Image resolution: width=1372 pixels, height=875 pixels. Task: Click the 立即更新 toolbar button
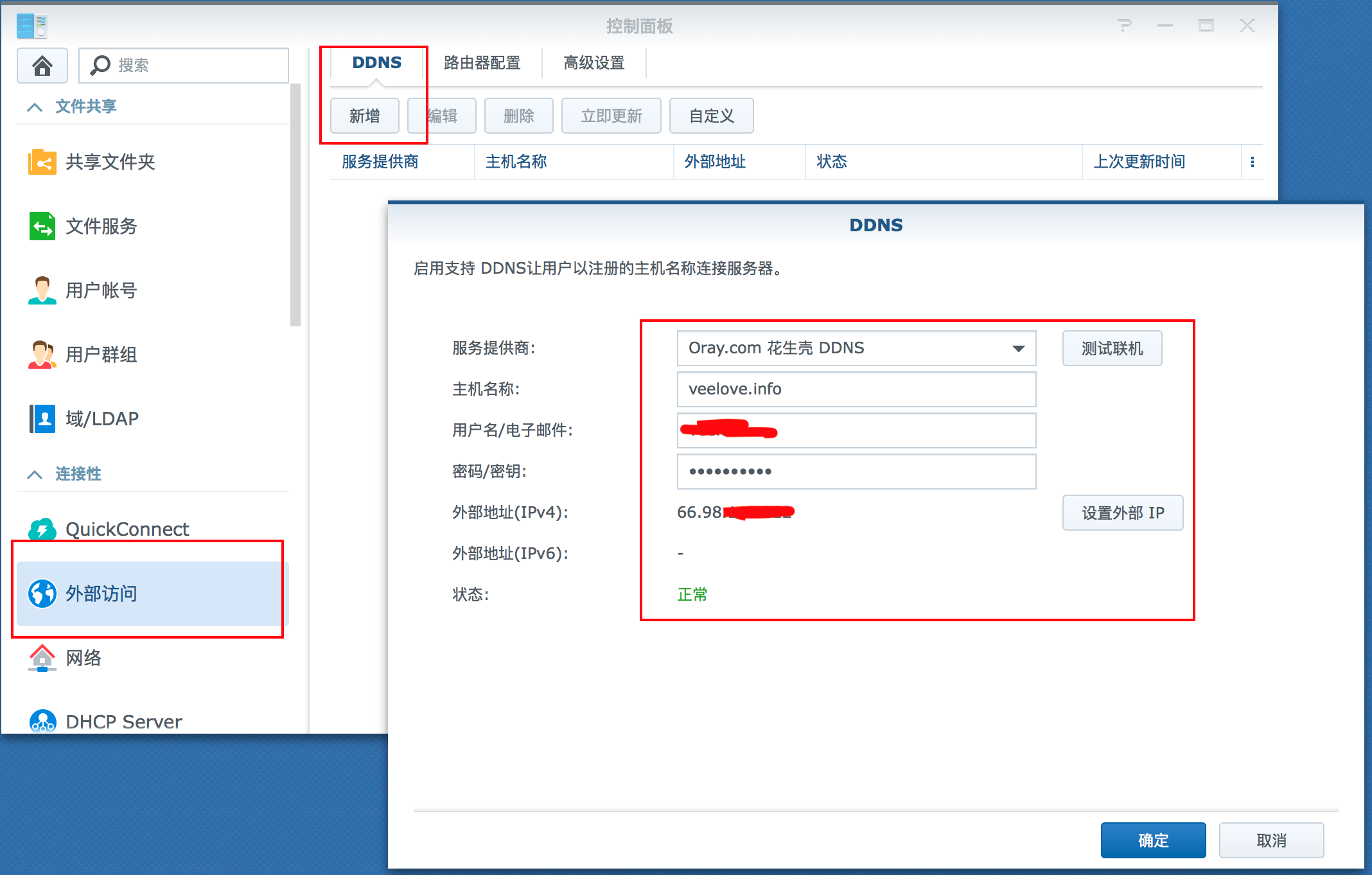coord(611,114)
